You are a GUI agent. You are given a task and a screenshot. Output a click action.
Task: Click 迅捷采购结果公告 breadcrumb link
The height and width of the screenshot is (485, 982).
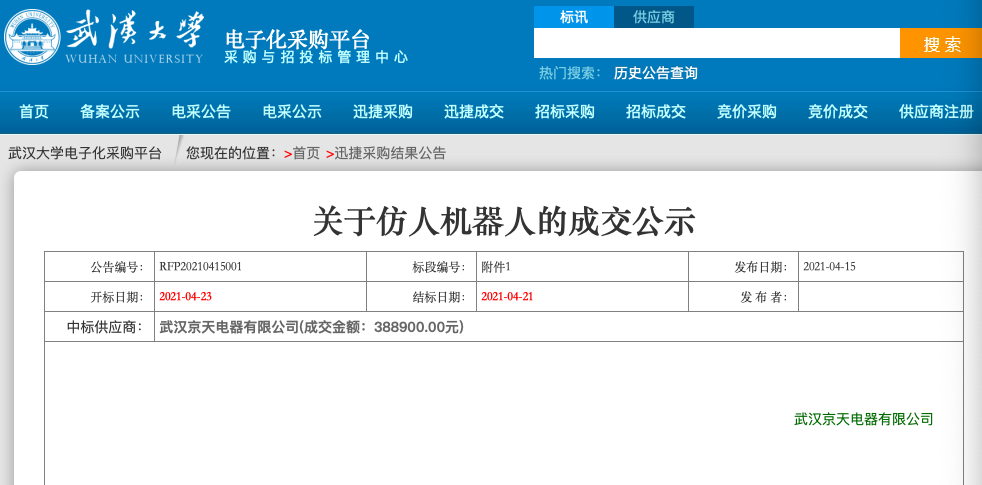coord(390,154)
